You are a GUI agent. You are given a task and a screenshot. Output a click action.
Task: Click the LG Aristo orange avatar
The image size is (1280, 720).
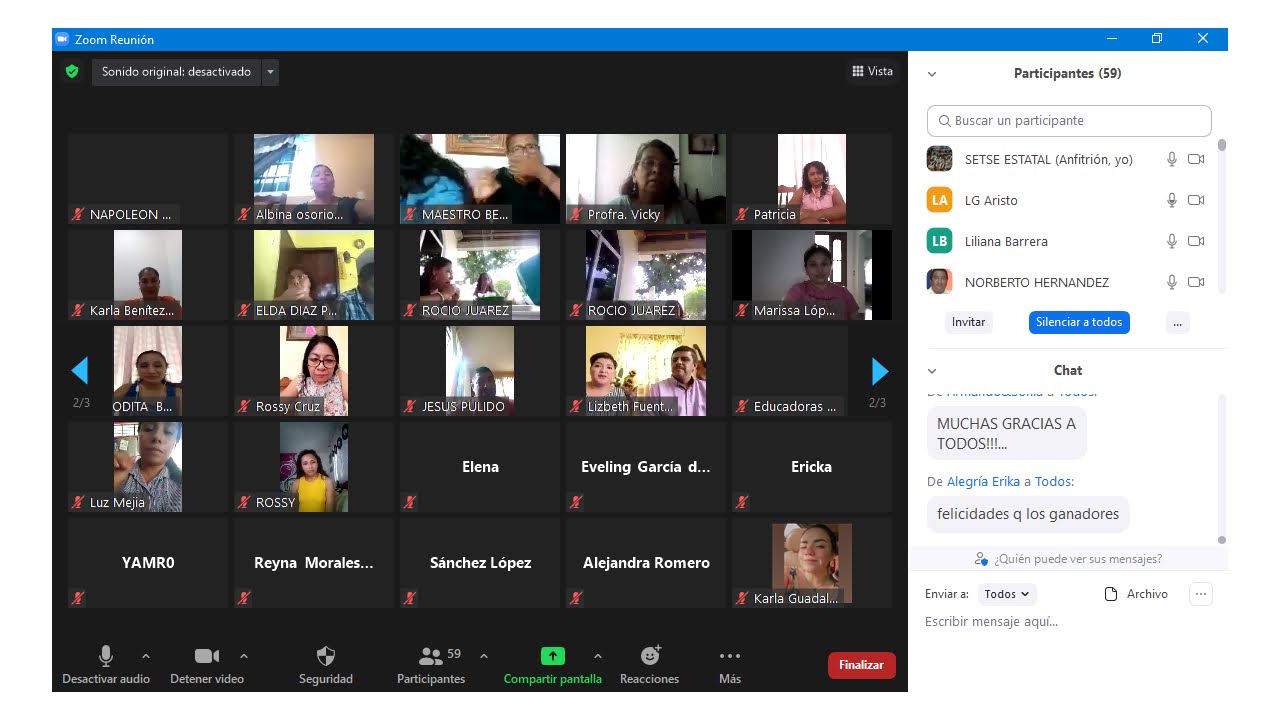[939, 200]
